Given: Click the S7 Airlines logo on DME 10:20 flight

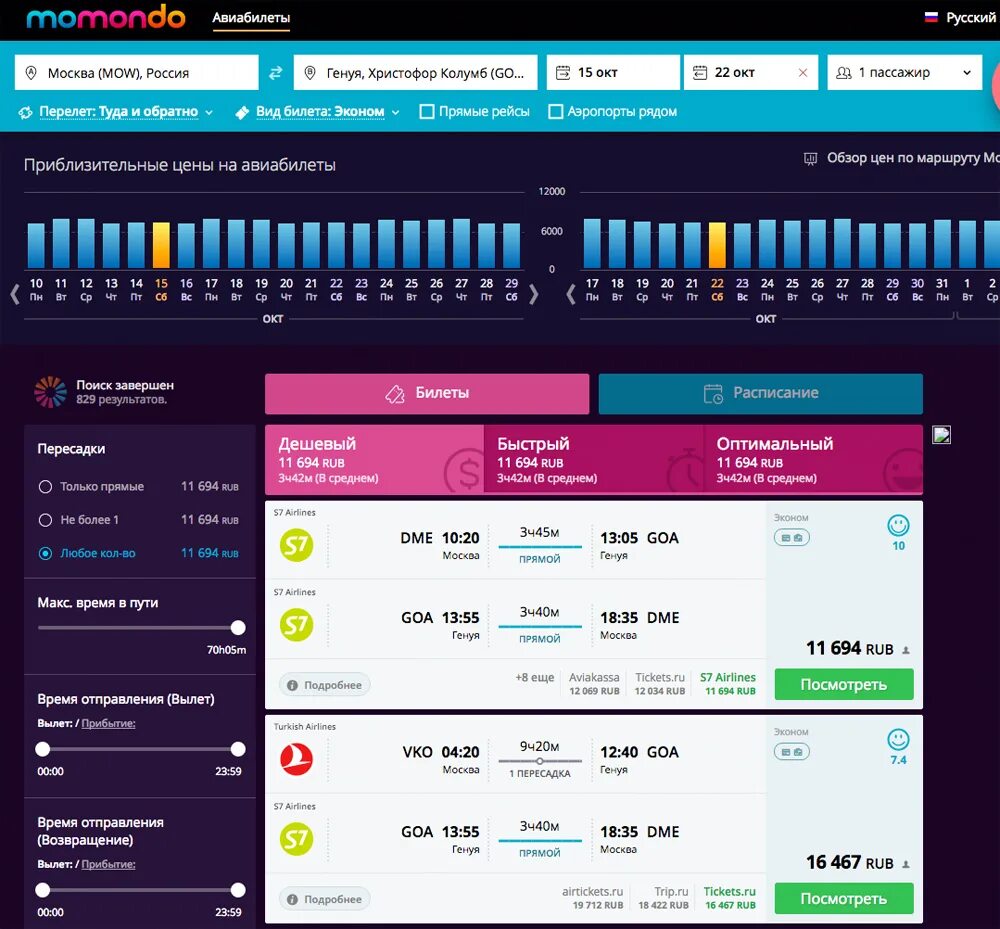Looking at the screenshot, I should tap(297, 546).
